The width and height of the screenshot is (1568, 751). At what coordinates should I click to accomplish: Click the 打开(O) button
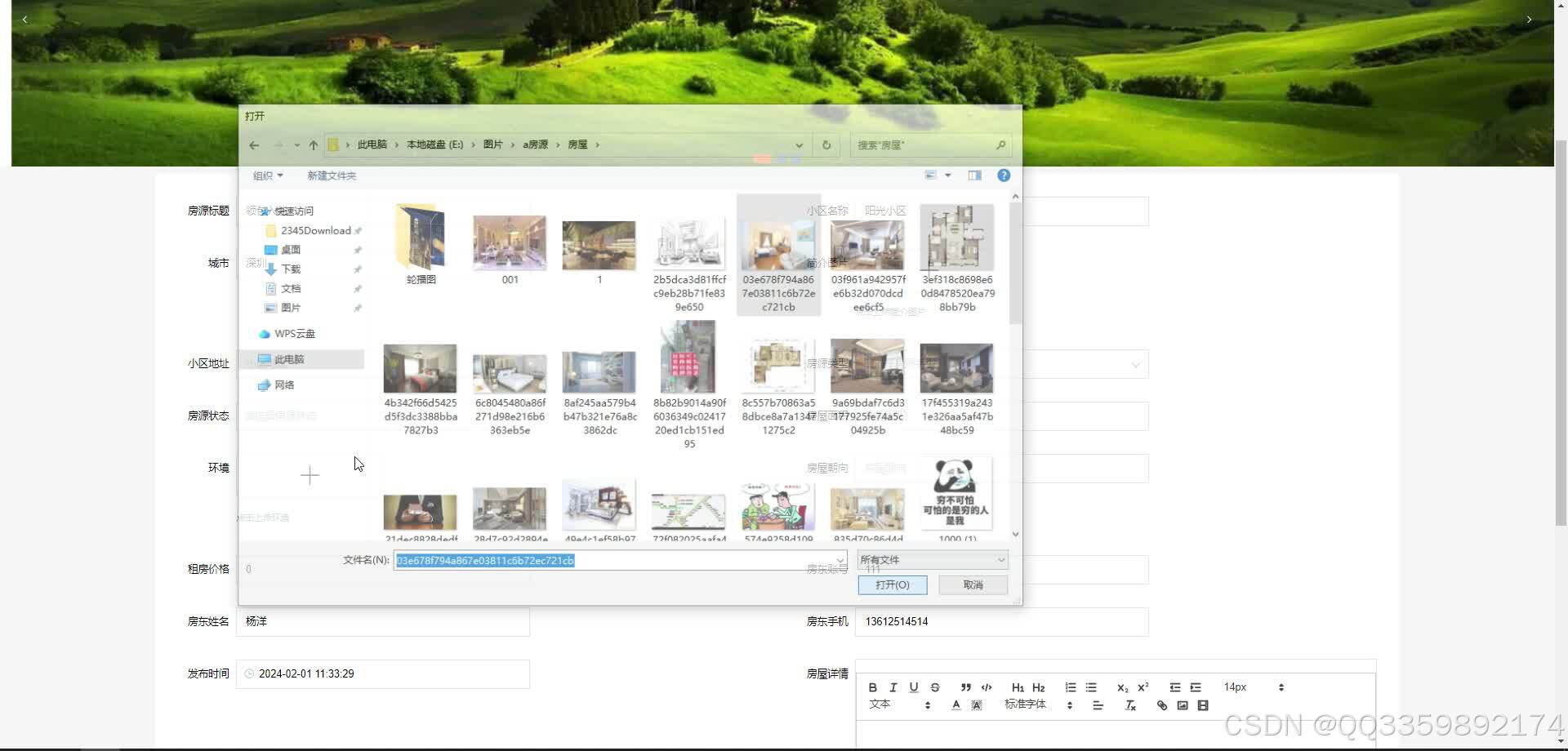tap(892, 585)
